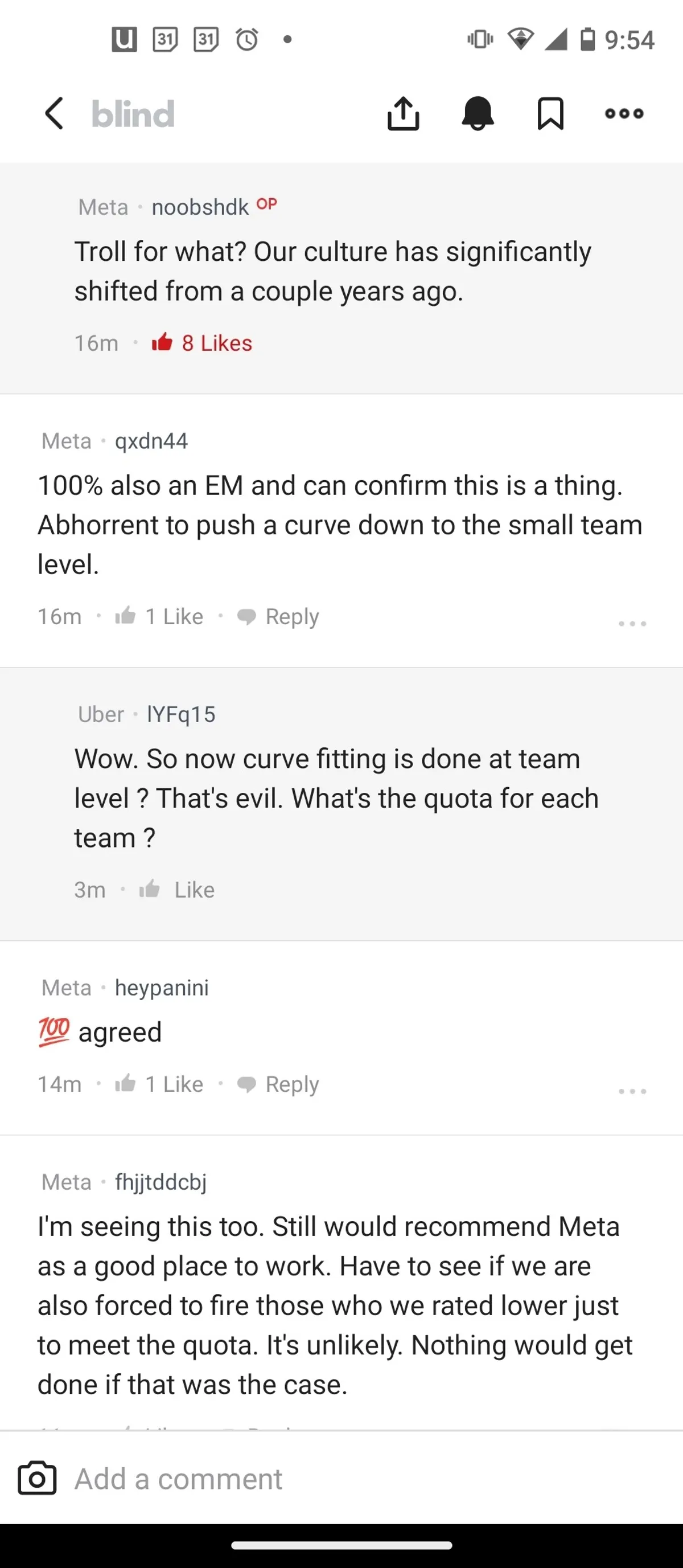Reply to heypanini's comment
The image size is (683, 1568).
278,1084
